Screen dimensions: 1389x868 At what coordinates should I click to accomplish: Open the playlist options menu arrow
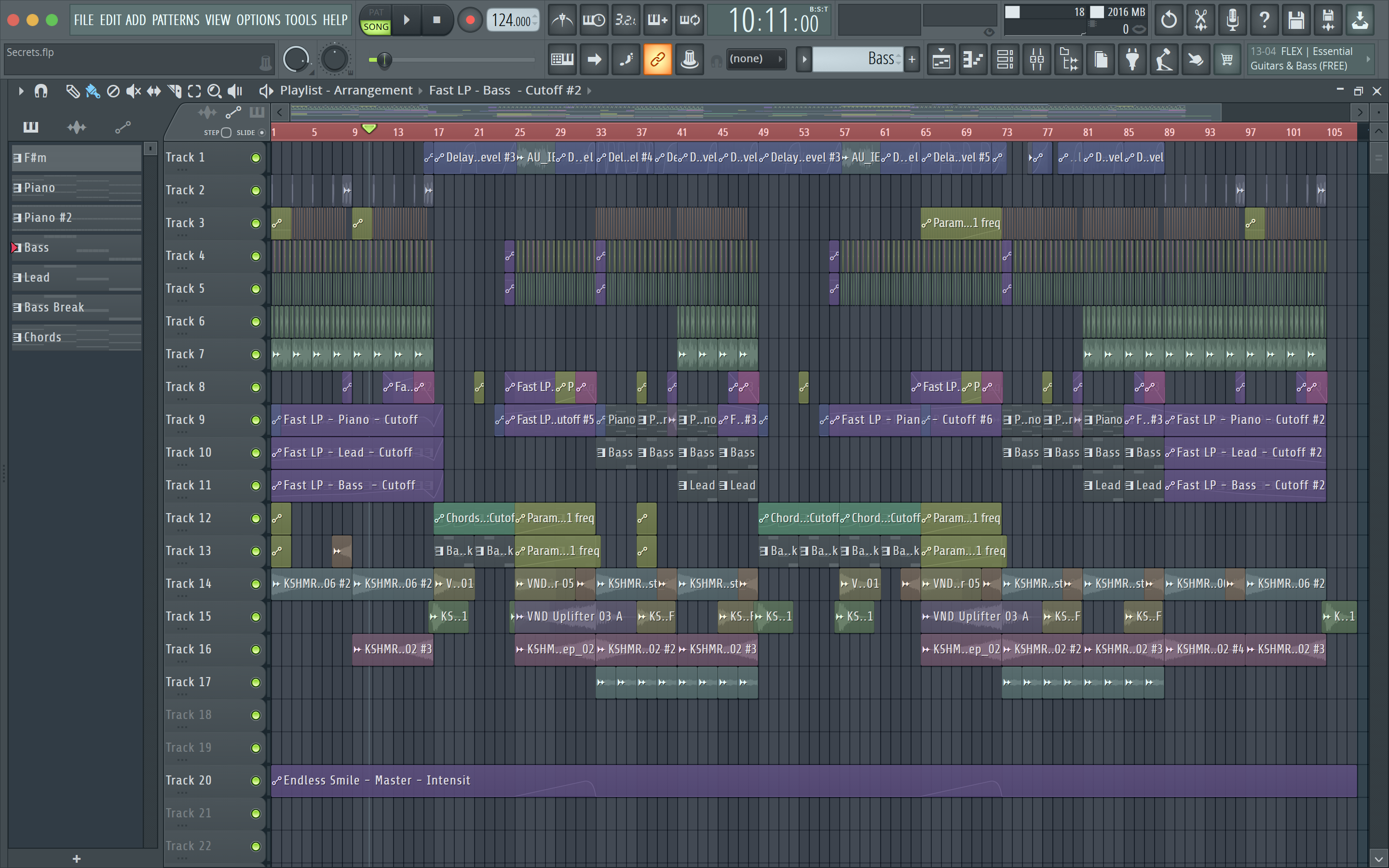click(21, 91)
